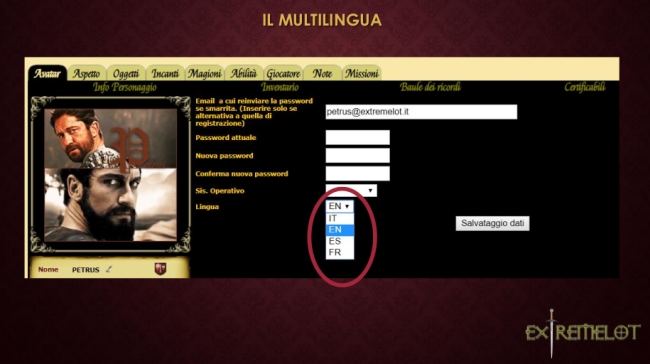Image resolution: width=650 pixels, height=364 pixels.
Task: Focus Conferma nuova password field
Action: [x=357, y=173]
